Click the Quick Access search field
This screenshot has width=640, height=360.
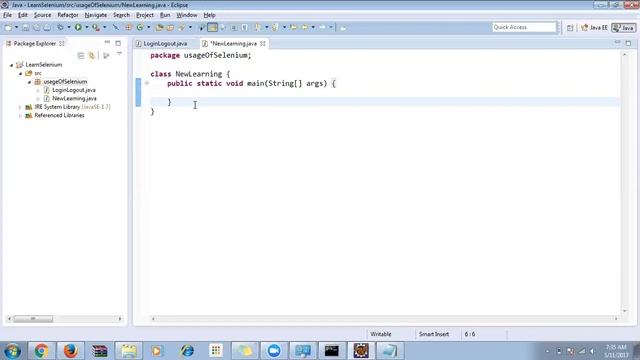coord(524,27)
